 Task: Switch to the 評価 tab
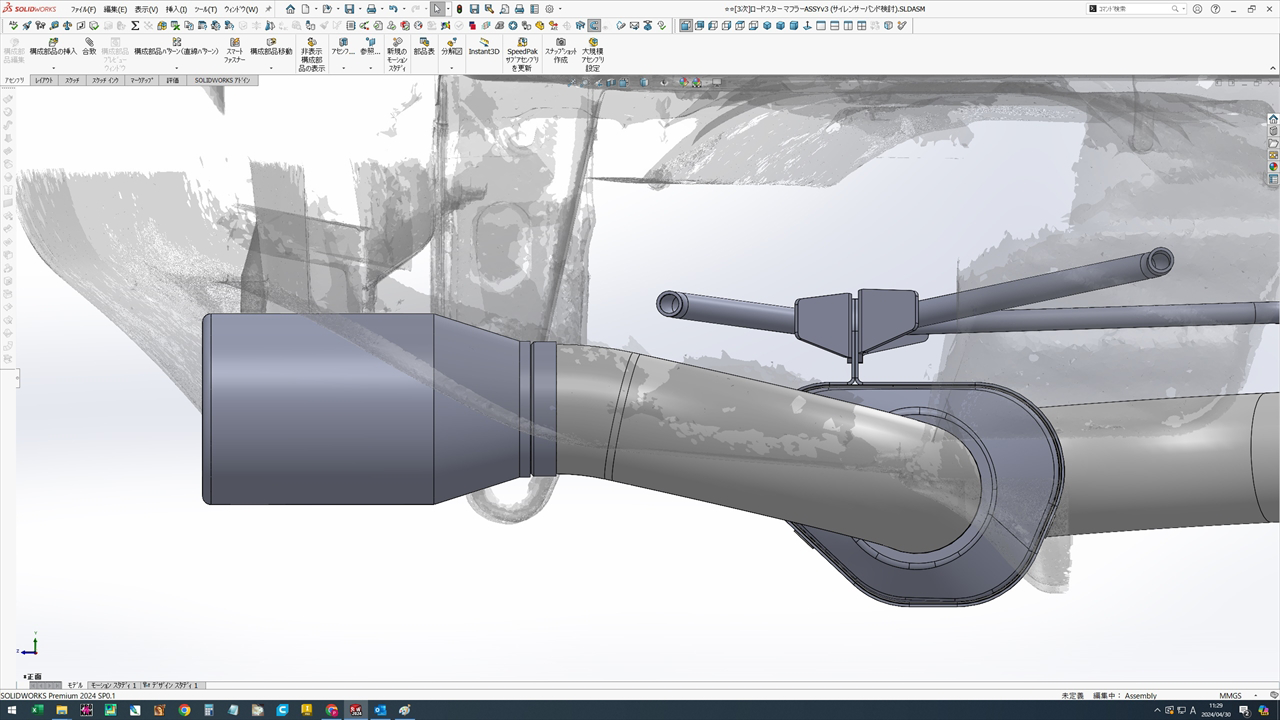pyautogui.click(x=173, y=80)
